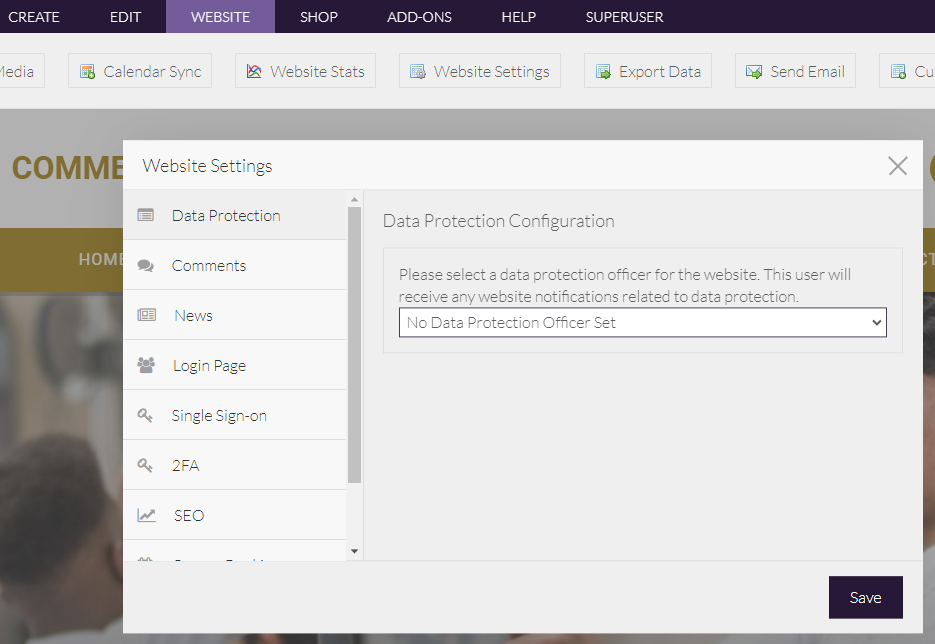The image size is (935, 644).
Task: Open the ADD-ONS menu
Action: pyautogui.click(x=419, y=17)
